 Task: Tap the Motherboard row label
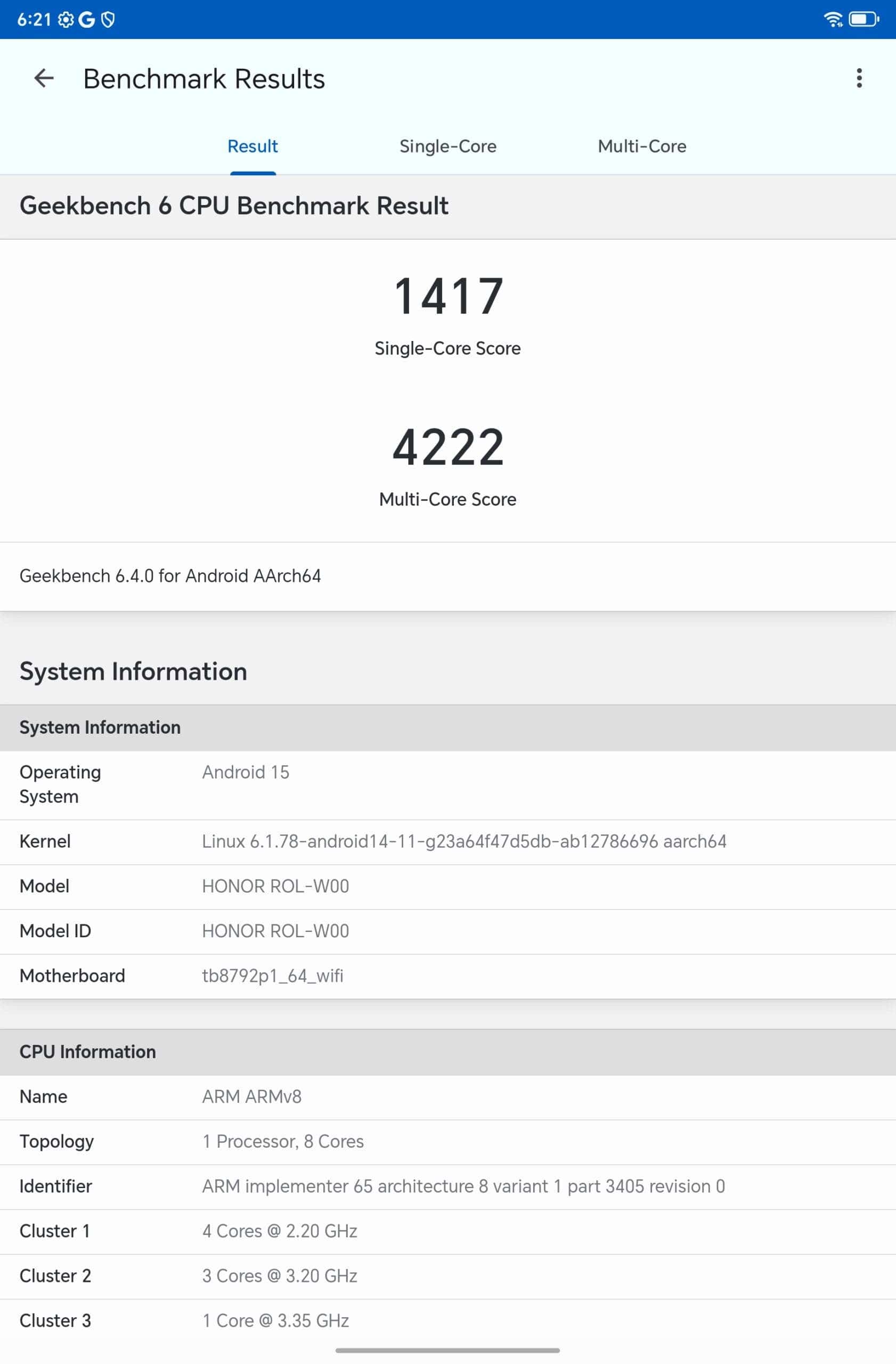click(72, 976)
